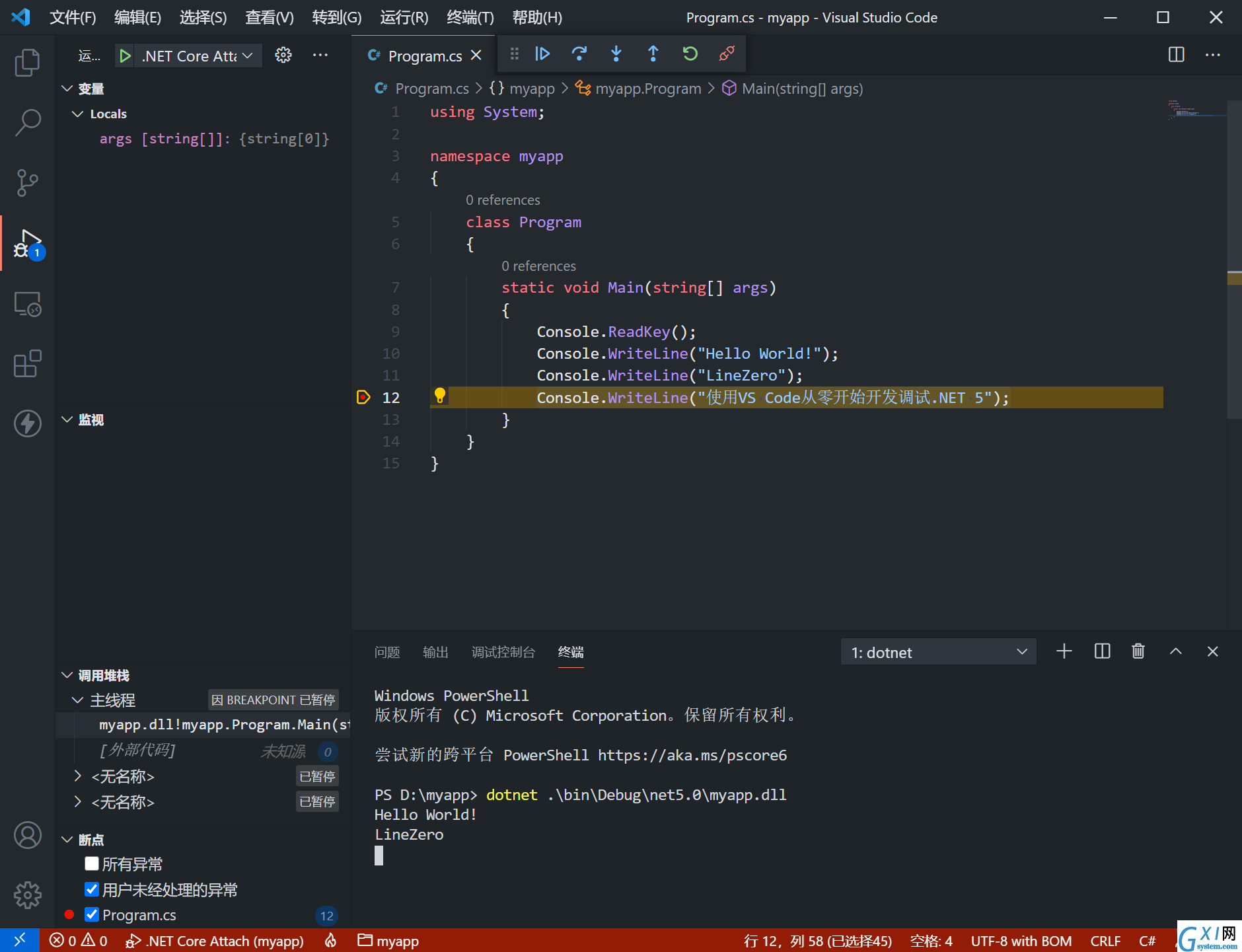Screen dimensions: 1242x952
Task: Open debug view more actions menu
Action: tap(320, 55)
